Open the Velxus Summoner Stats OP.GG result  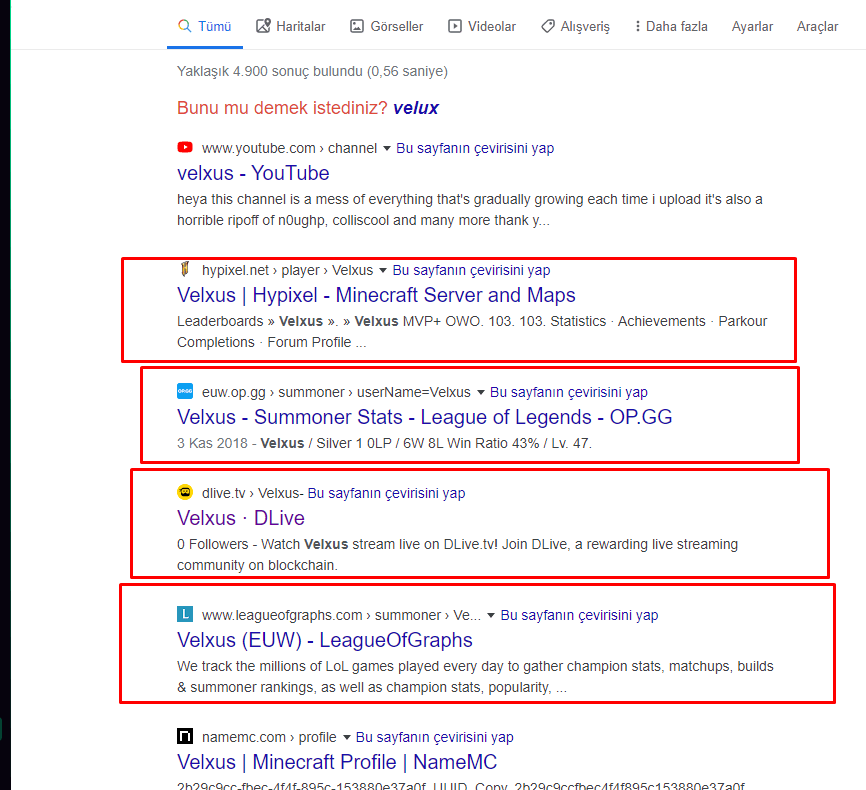tap(425, 417)
